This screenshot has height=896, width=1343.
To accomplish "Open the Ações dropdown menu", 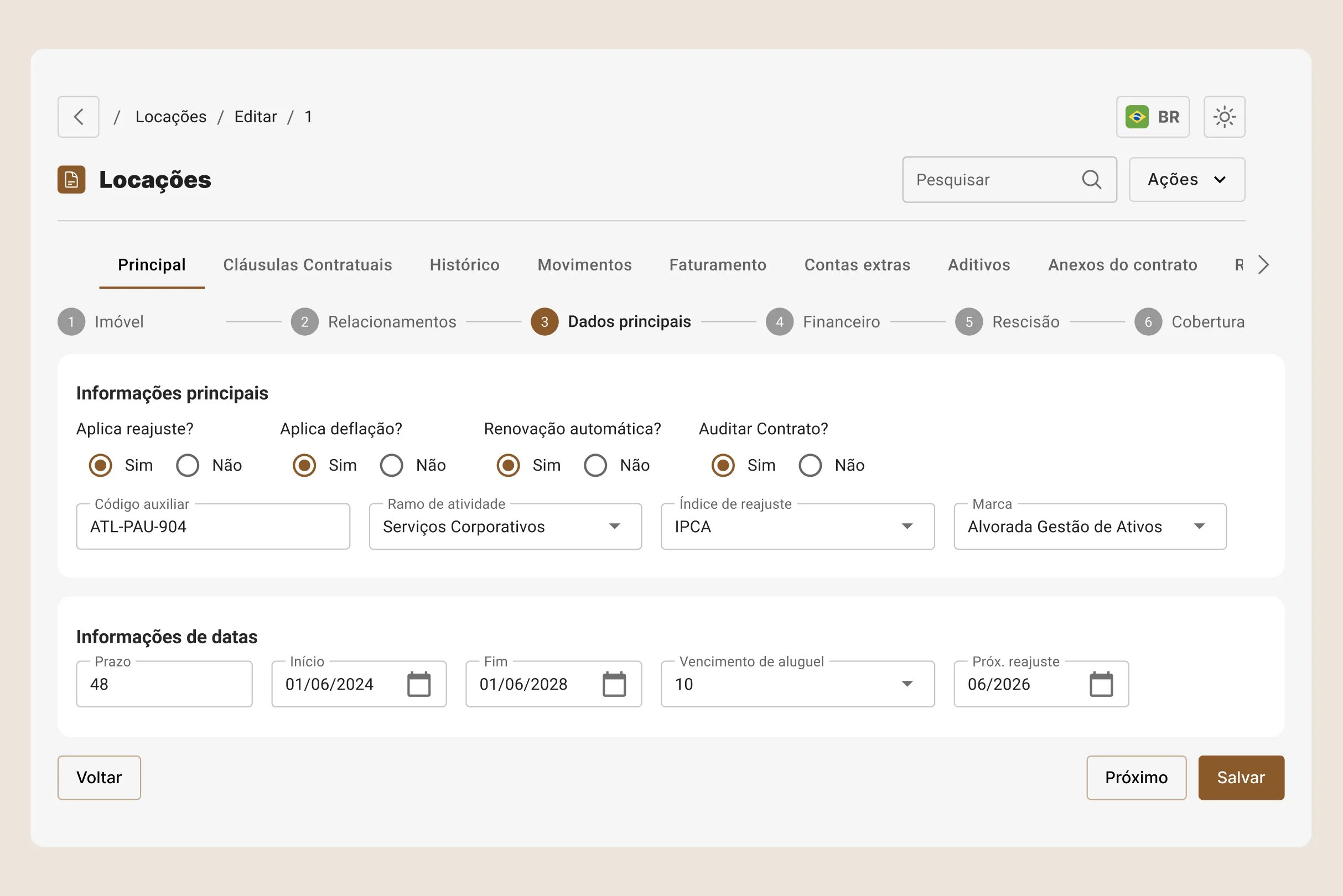I will [x=1186, y=179].
